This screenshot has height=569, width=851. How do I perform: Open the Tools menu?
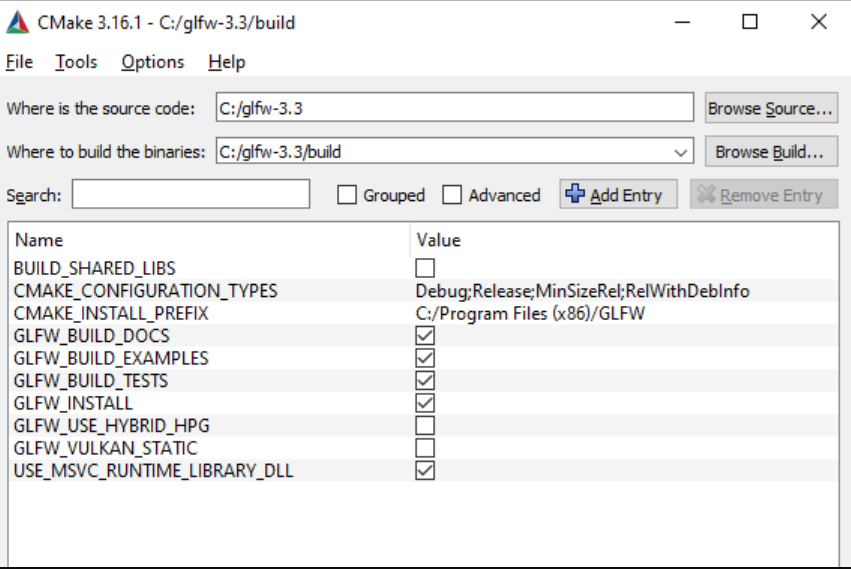click(x=76, y=62)
